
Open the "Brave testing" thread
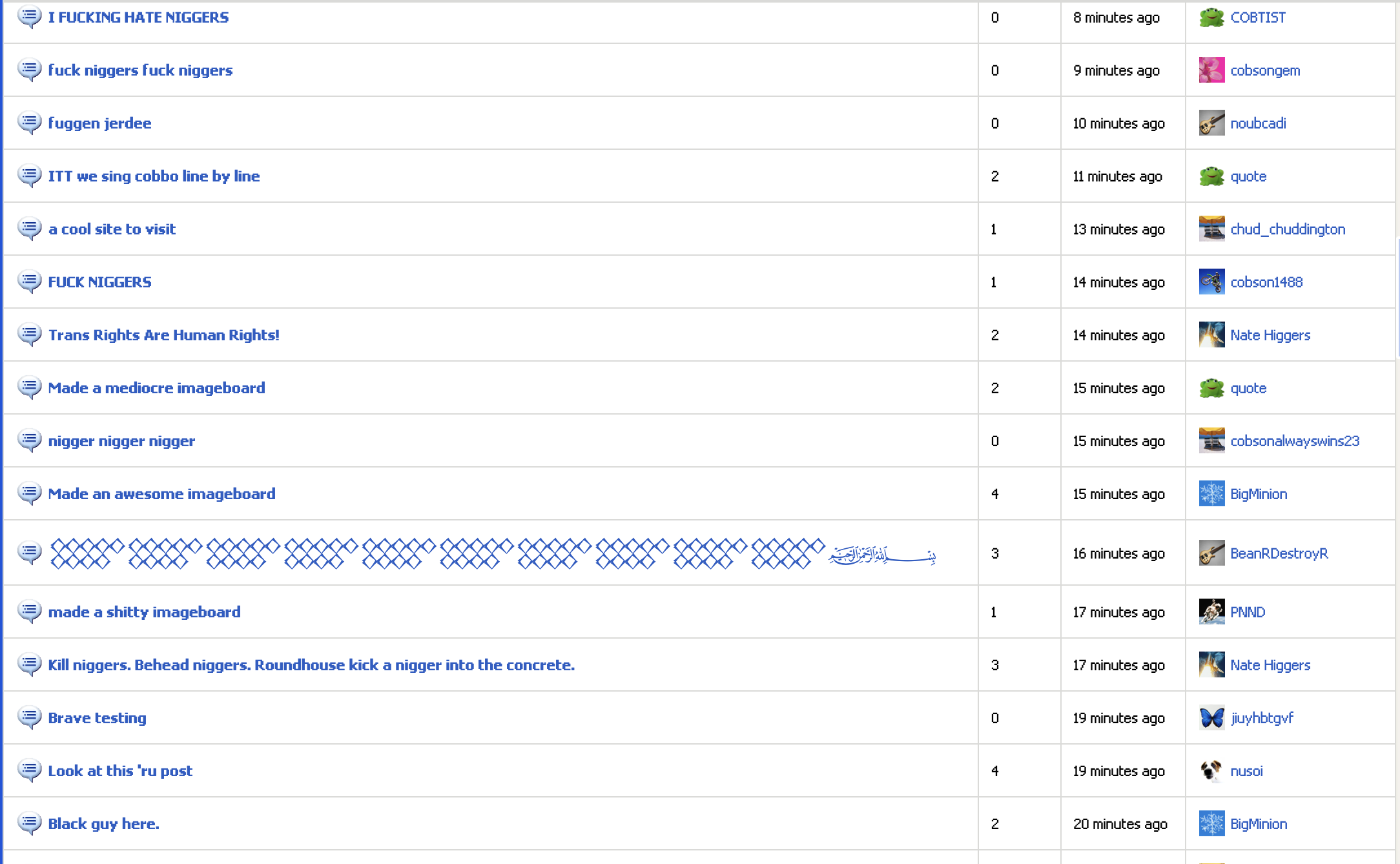pyautogui.click(x=97, y=718)
